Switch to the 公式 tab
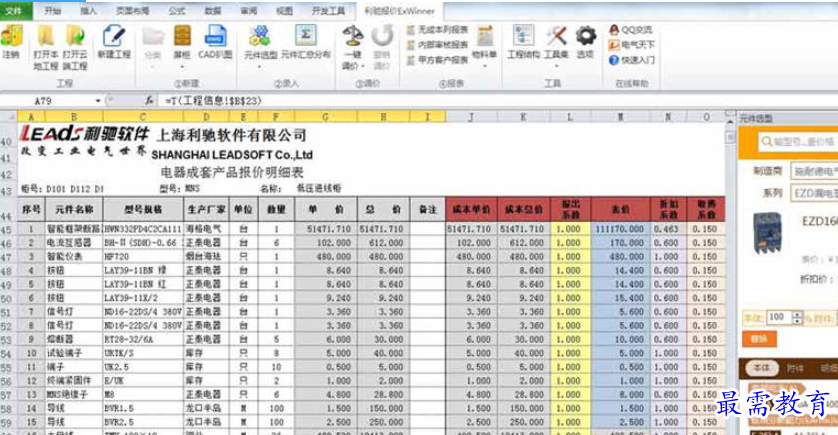The height and width of the screenshot is (435, 838). pos(177,11)
